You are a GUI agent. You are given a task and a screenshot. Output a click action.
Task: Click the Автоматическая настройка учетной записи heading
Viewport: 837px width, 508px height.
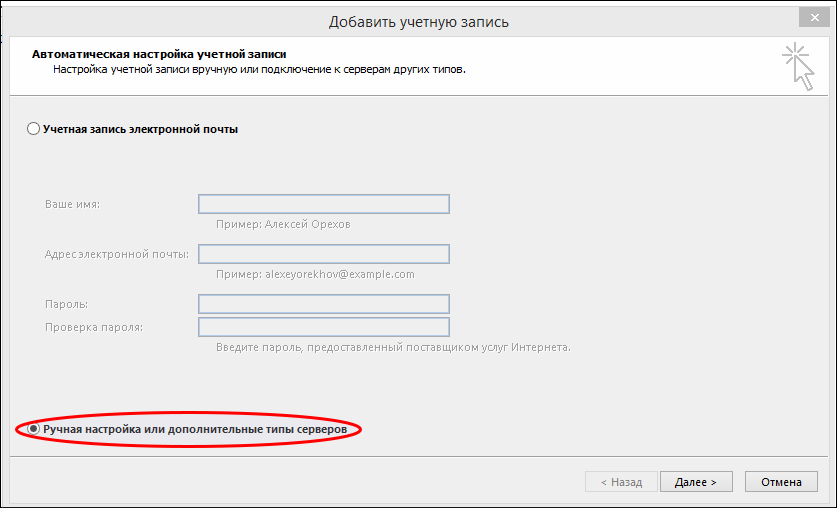tap(167, 54)
